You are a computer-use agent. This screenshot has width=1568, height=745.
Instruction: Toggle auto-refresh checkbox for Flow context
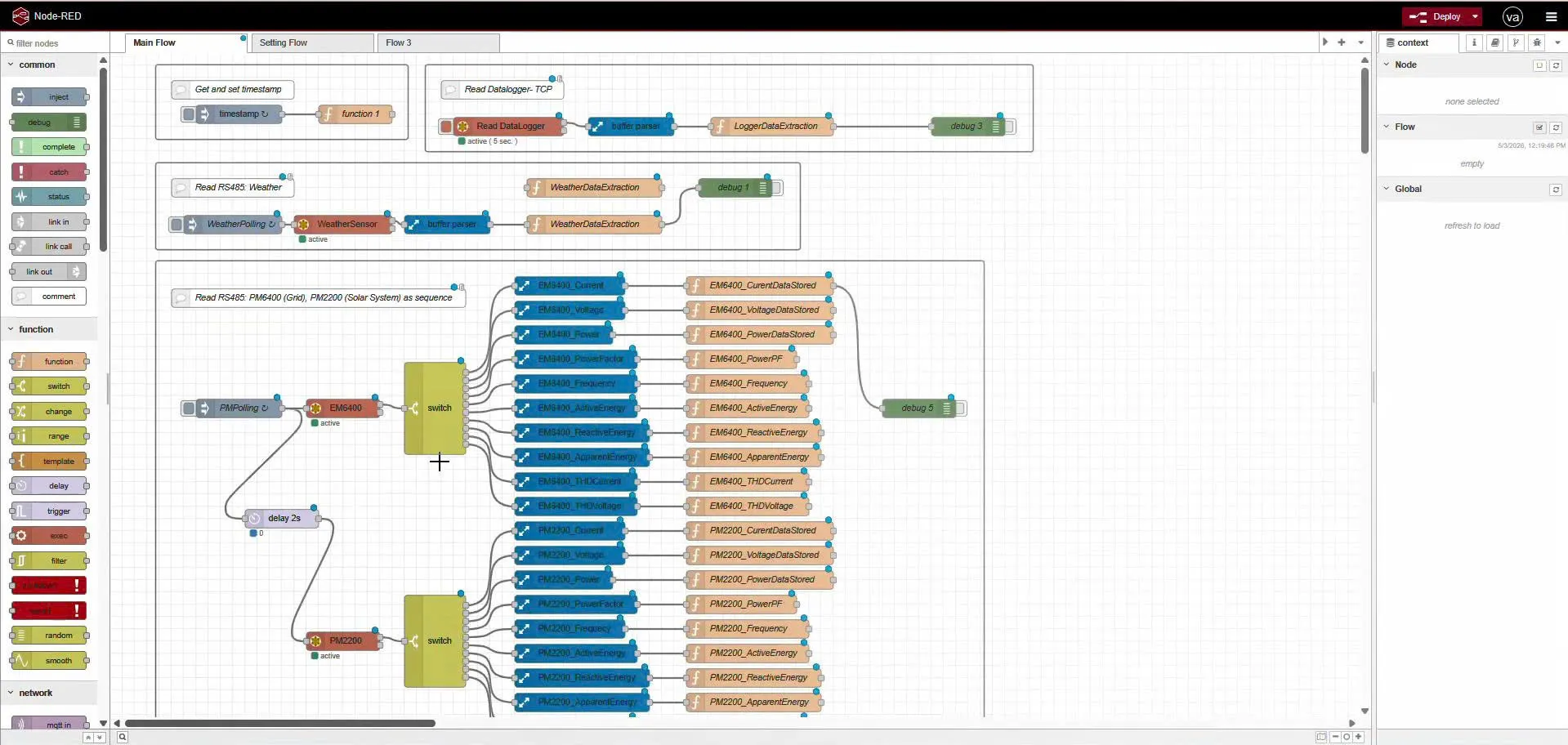tap(1539, 127)
